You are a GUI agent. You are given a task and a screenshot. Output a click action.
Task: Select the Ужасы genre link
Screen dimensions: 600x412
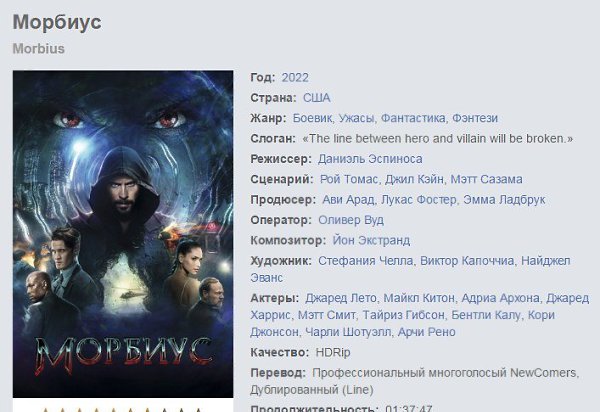pos(356,118)
